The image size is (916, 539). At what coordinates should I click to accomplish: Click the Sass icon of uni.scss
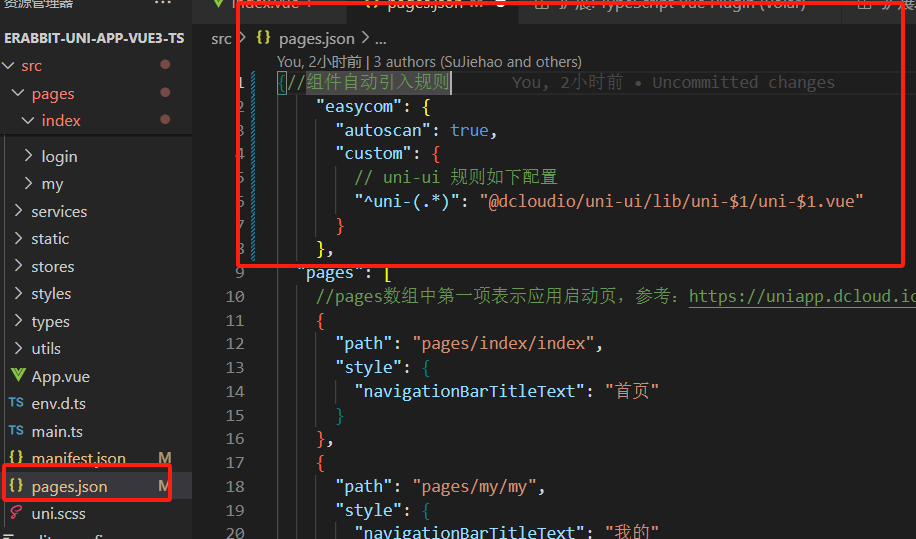click(x=16, y=513)
